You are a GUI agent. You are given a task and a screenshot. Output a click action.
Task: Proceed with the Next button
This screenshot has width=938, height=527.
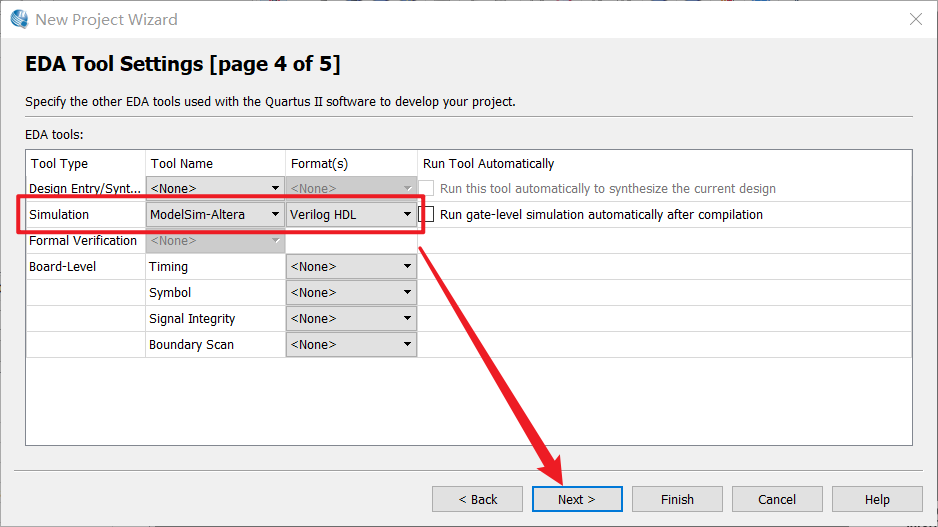[x=577, y=499]
